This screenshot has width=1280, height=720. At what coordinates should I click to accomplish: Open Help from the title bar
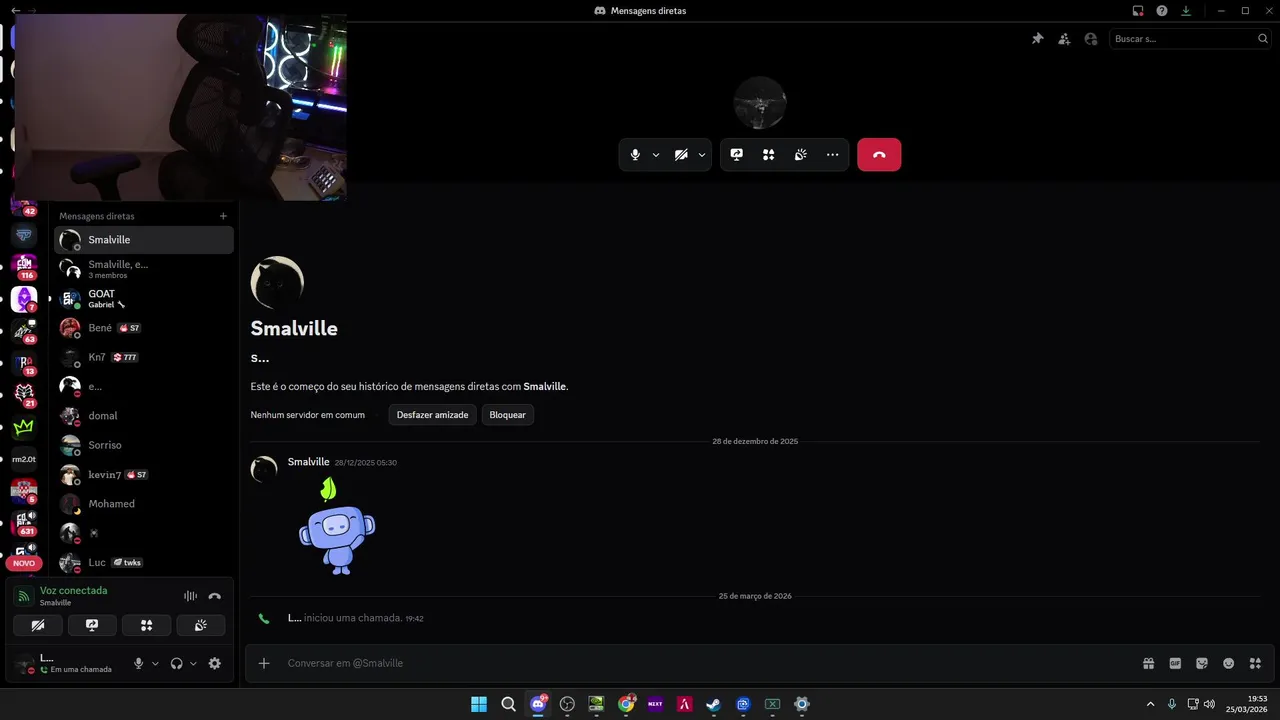tap(1162, 11)
